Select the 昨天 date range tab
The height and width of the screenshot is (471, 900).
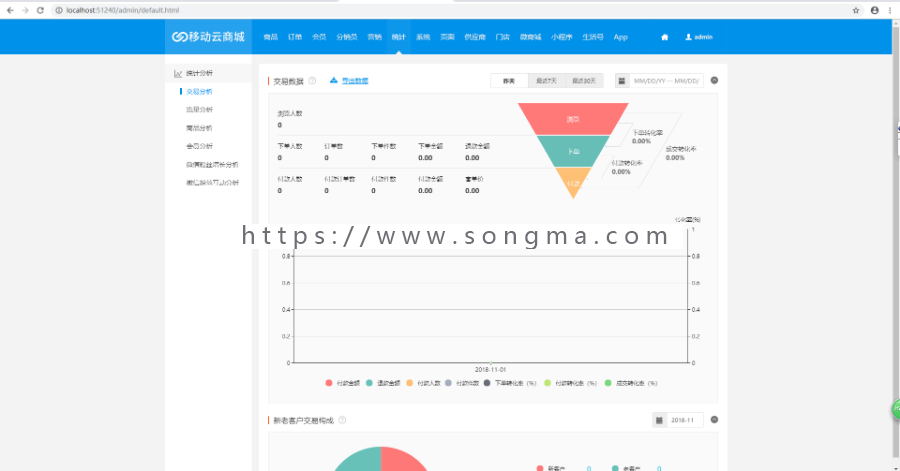coord(509,81)
